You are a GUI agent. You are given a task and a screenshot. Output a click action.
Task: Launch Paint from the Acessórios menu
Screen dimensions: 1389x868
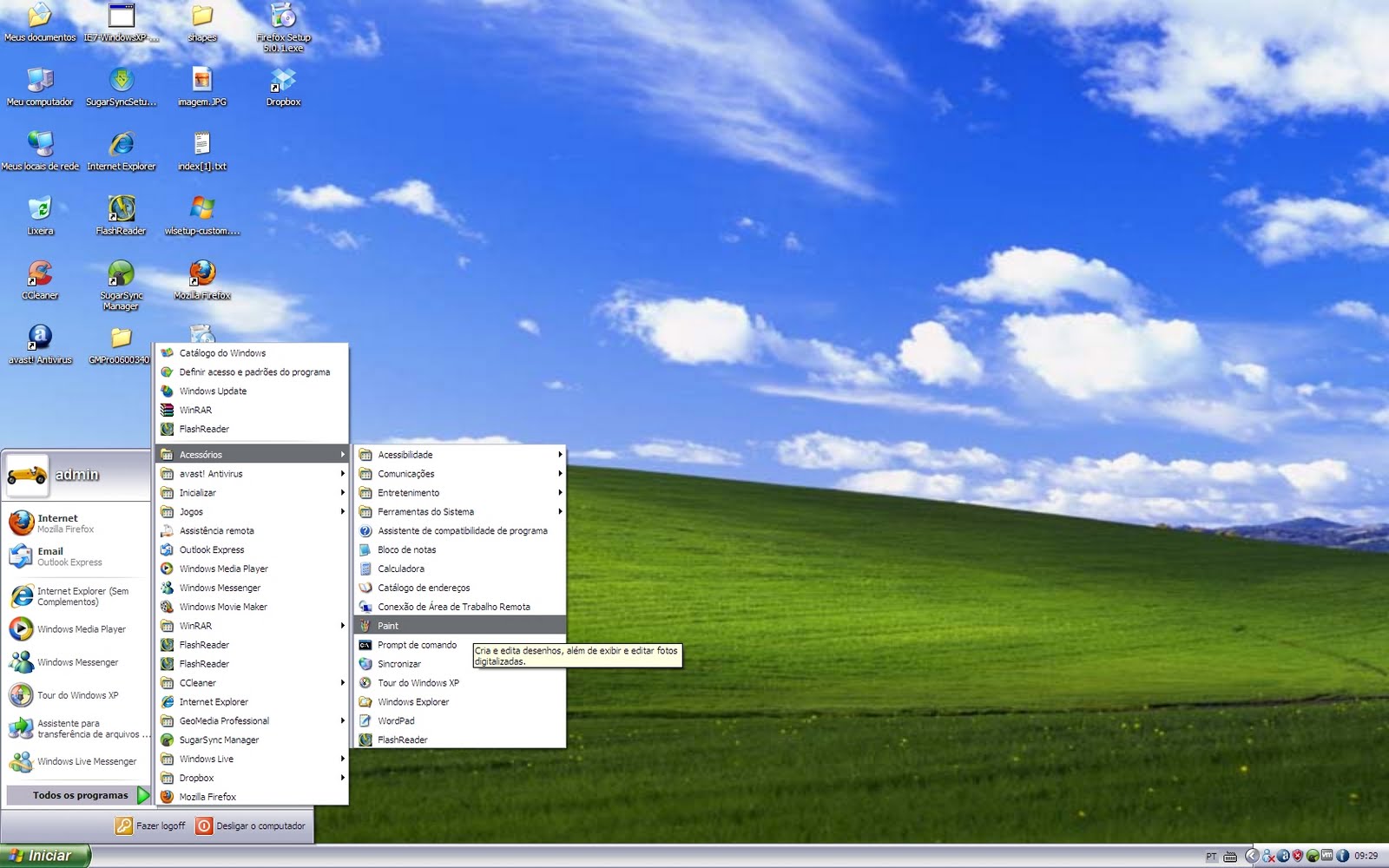pyautogui.click(x=460, y=626)
